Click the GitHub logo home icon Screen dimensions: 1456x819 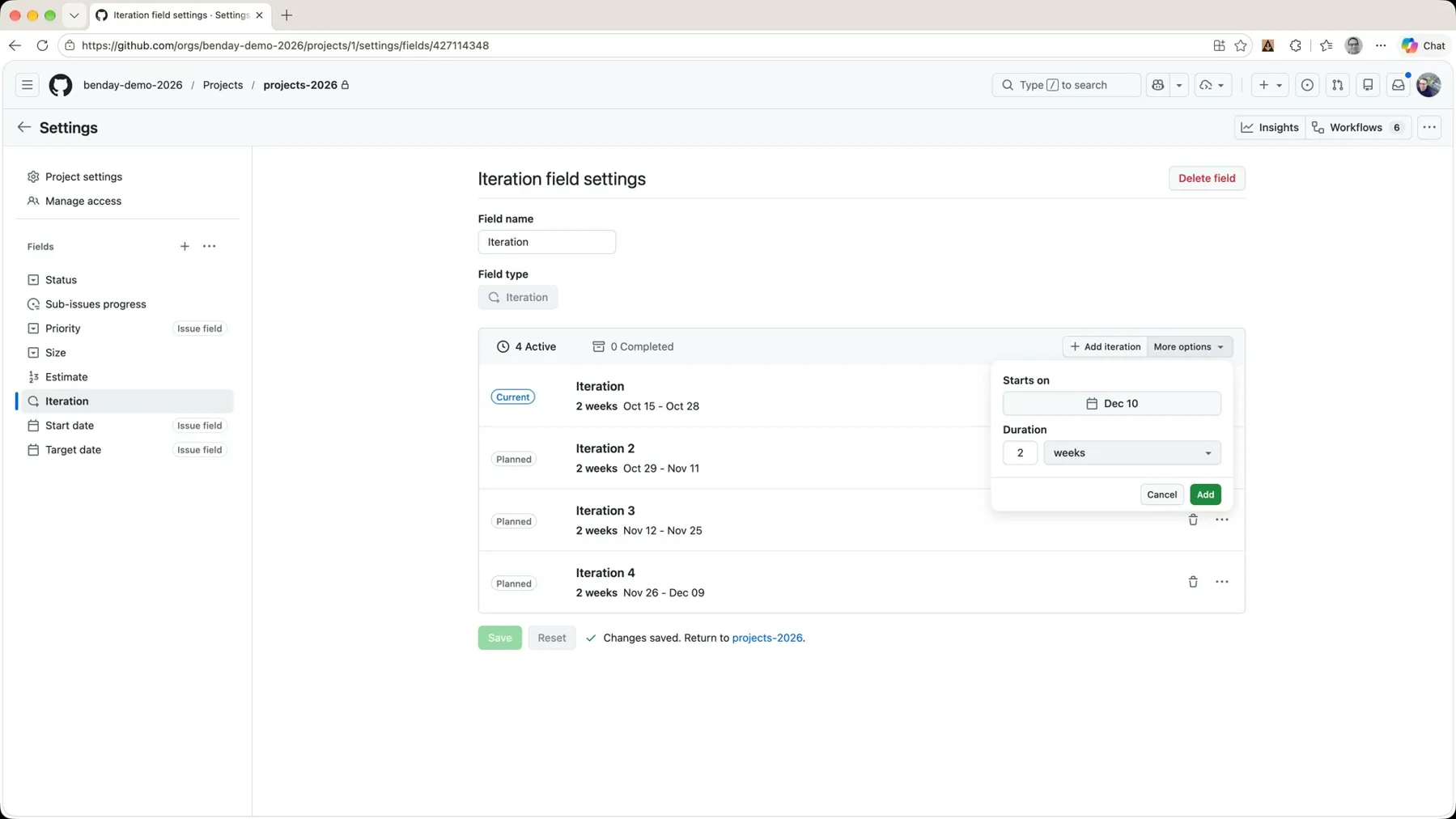[x=61, y=85]
